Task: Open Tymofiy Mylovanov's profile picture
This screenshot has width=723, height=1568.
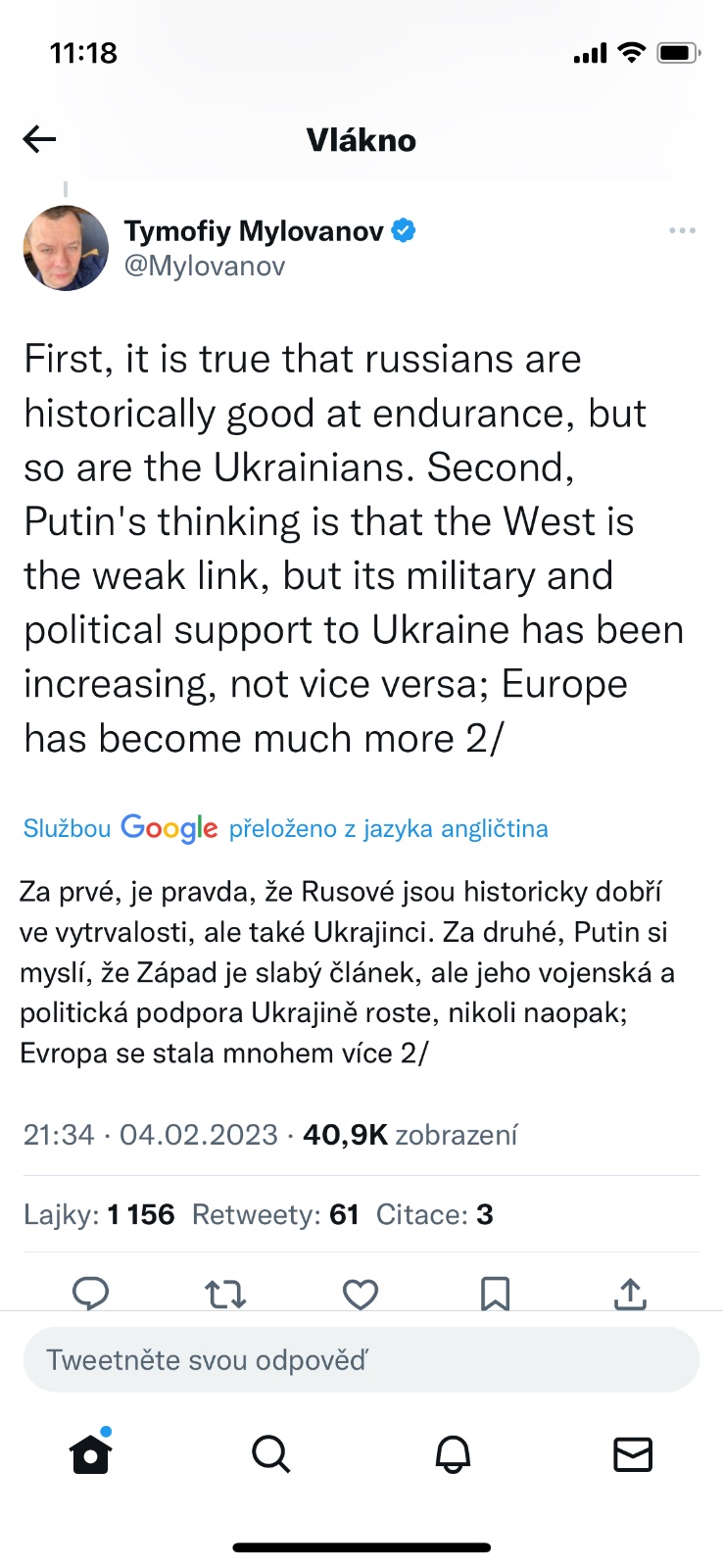Action: 66,248
